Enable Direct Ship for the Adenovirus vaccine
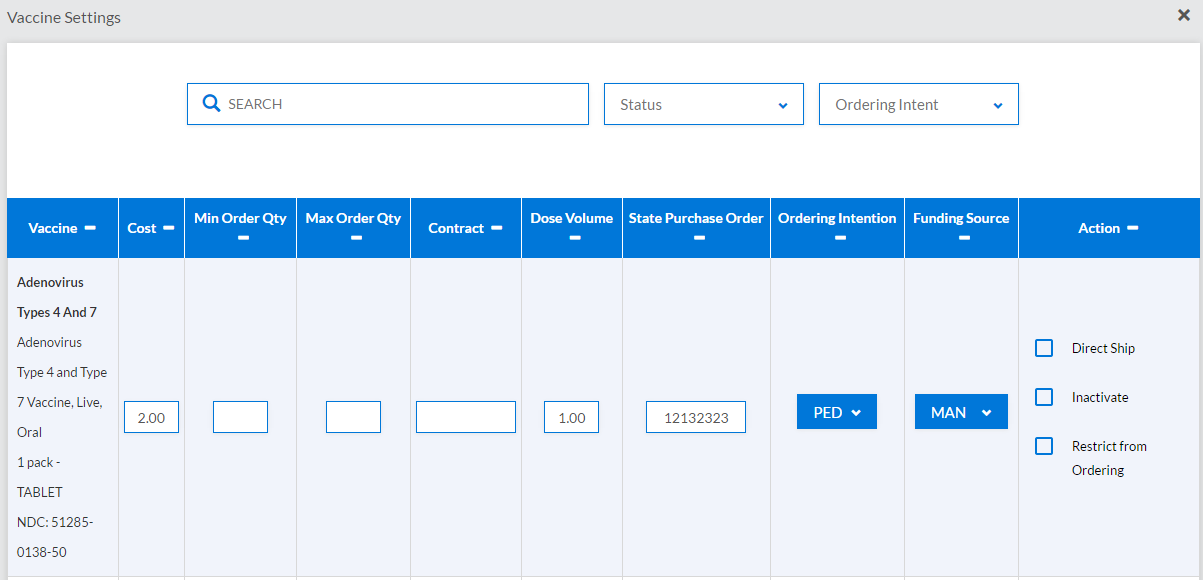 click(1044, 348)
